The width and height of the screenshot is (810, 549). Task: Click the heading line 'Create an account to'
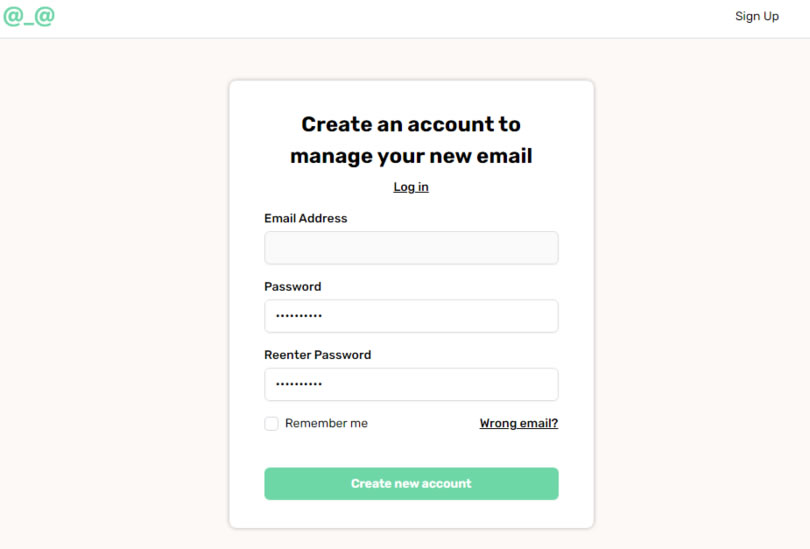pos(411,124)
